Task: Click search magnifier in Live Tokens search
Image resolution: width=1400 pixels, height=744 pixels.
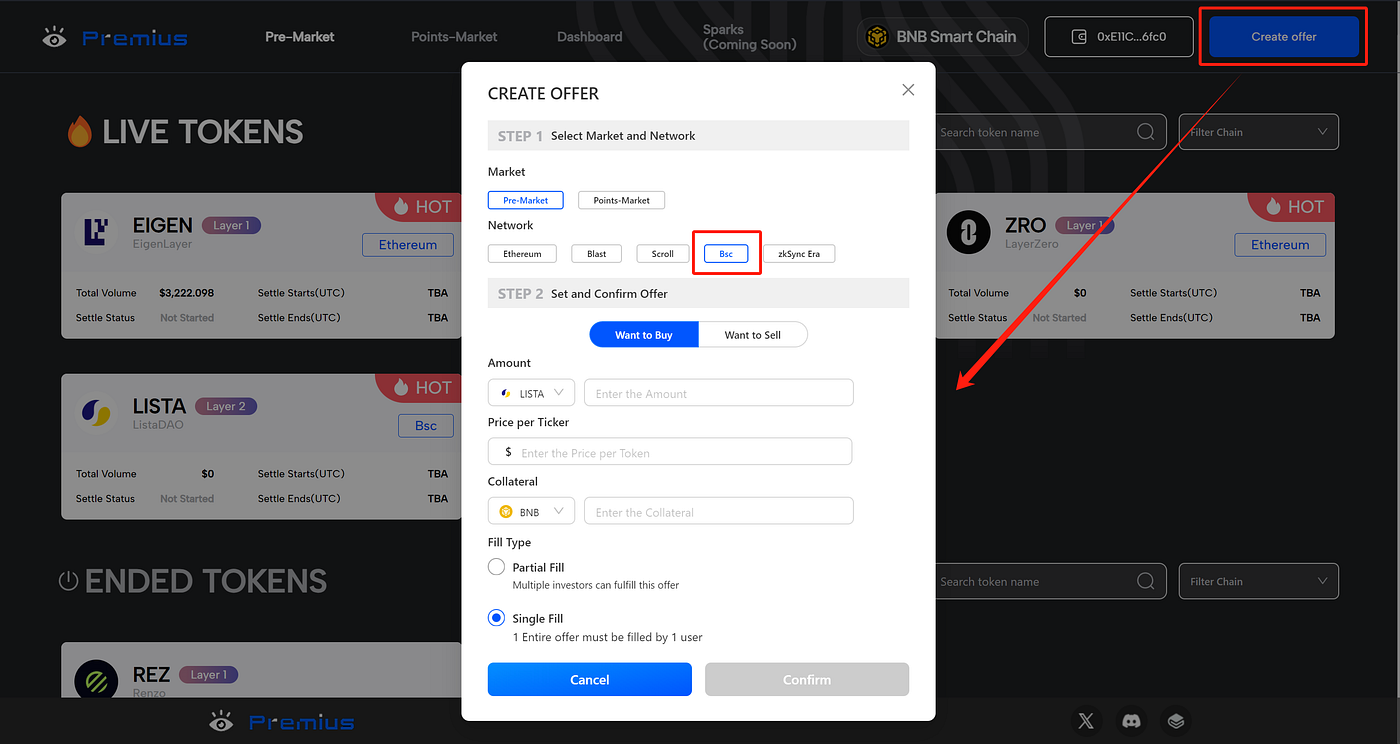Action: (1146, 132)
